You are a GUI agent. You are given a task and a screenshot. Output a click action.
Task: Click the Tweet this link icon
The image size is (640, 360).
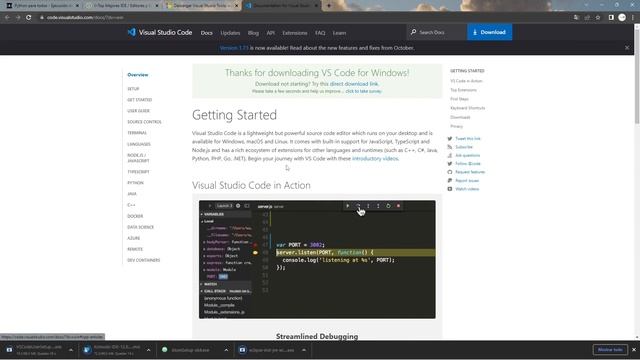pyautogui.click(x=450, y=138)
